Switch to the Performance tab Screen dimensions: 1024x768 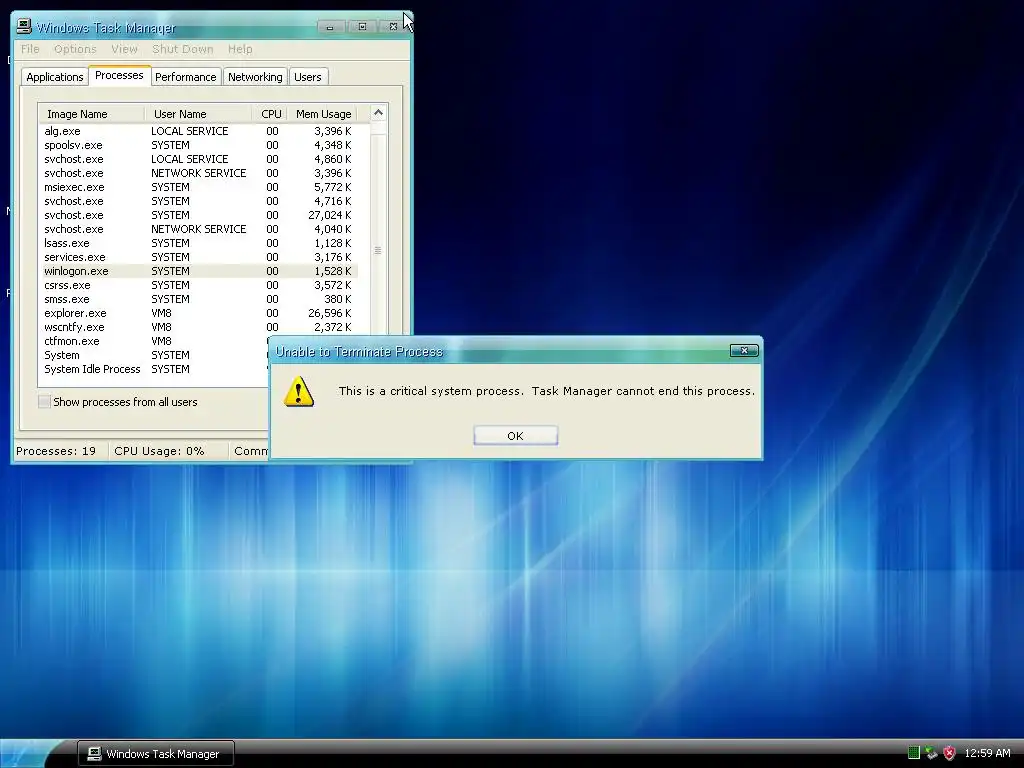185,77
